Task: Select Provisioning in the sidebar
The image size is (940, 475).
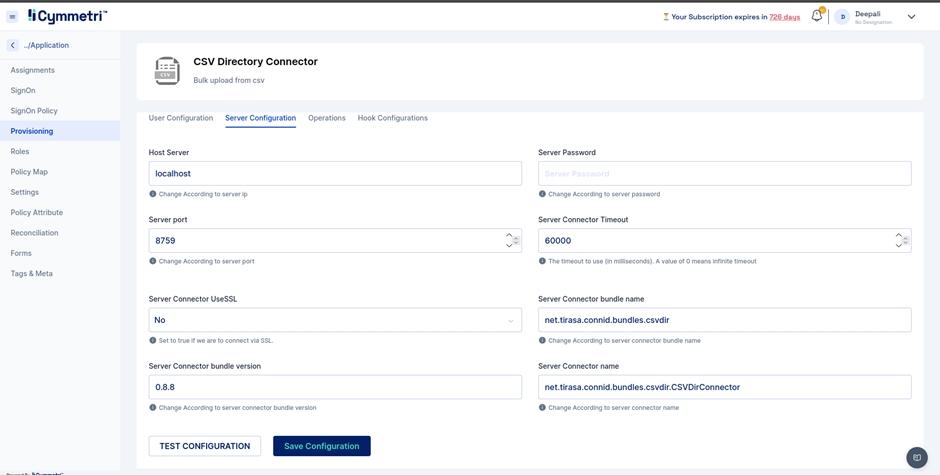Action: click(60, 131)
